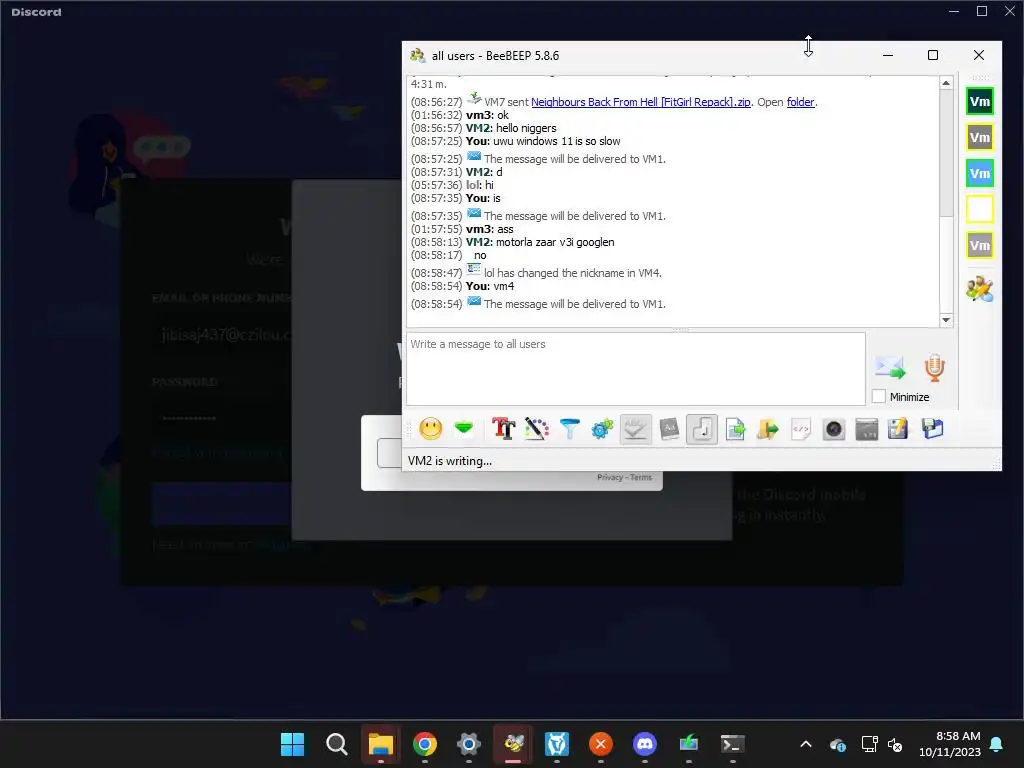The width and height of the screenshot is (1024, 768).
Task: Click the network icon in the system tray
Action: coord(869,744)
